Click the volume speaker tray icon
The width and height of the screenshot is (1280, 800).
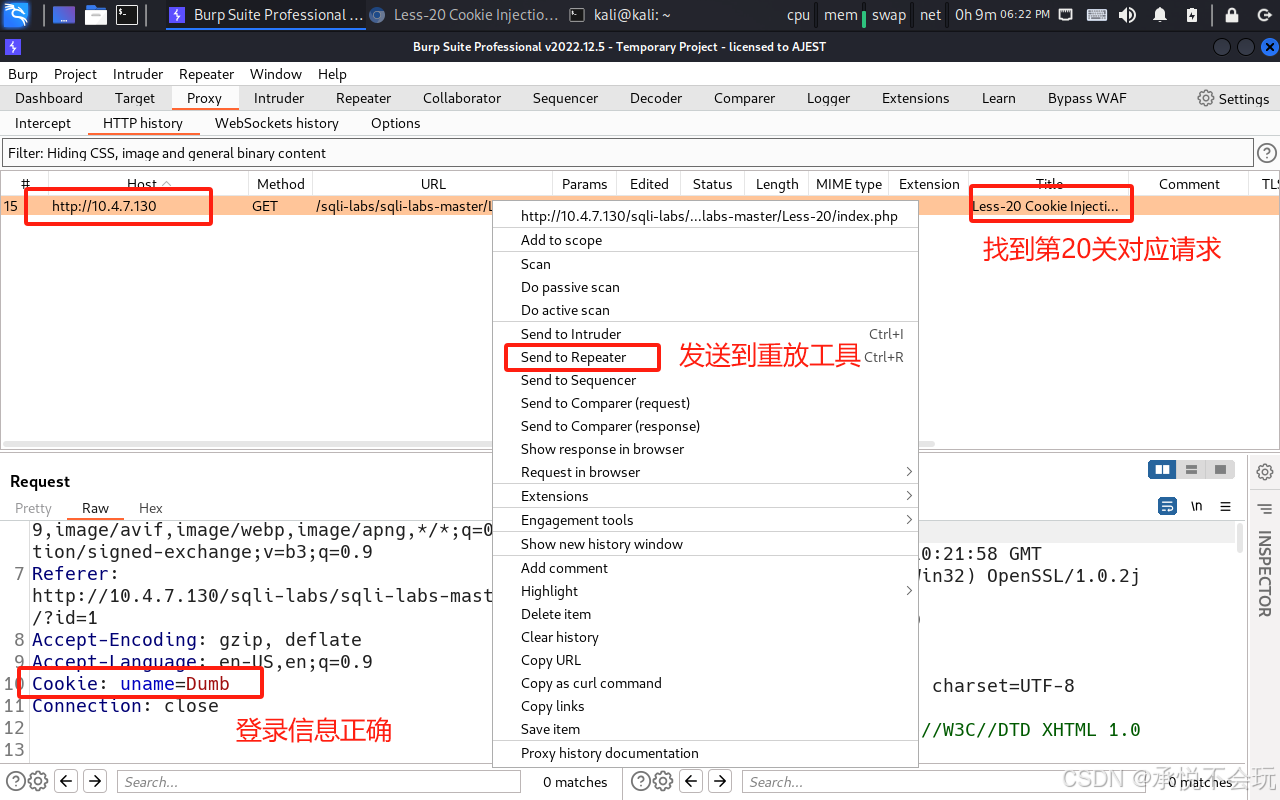point(1127,14)
